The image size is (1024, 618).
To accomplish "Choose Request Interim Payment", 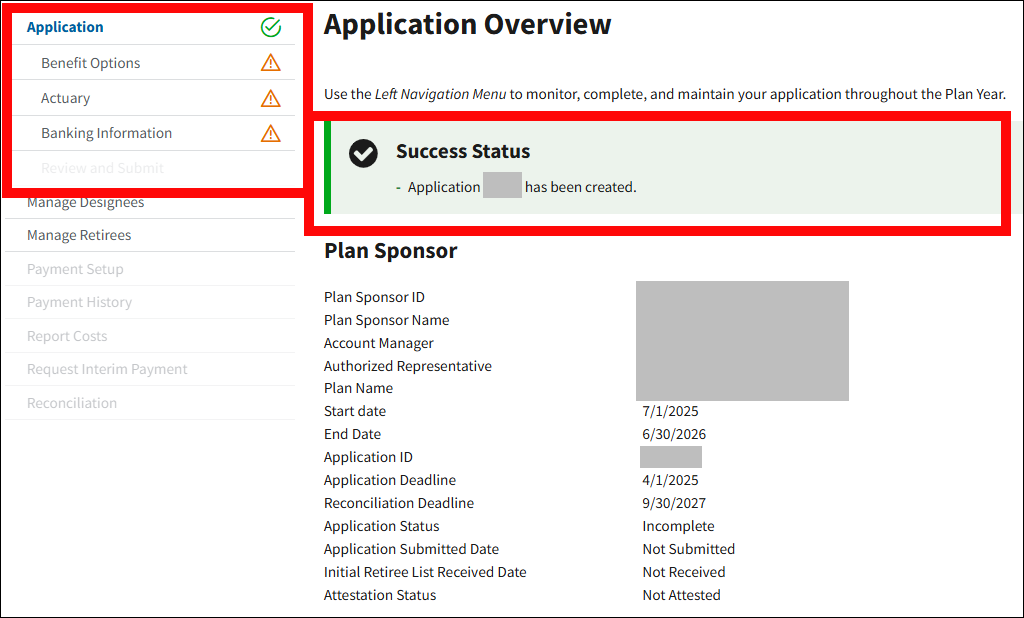I will (x=107, y=369).
